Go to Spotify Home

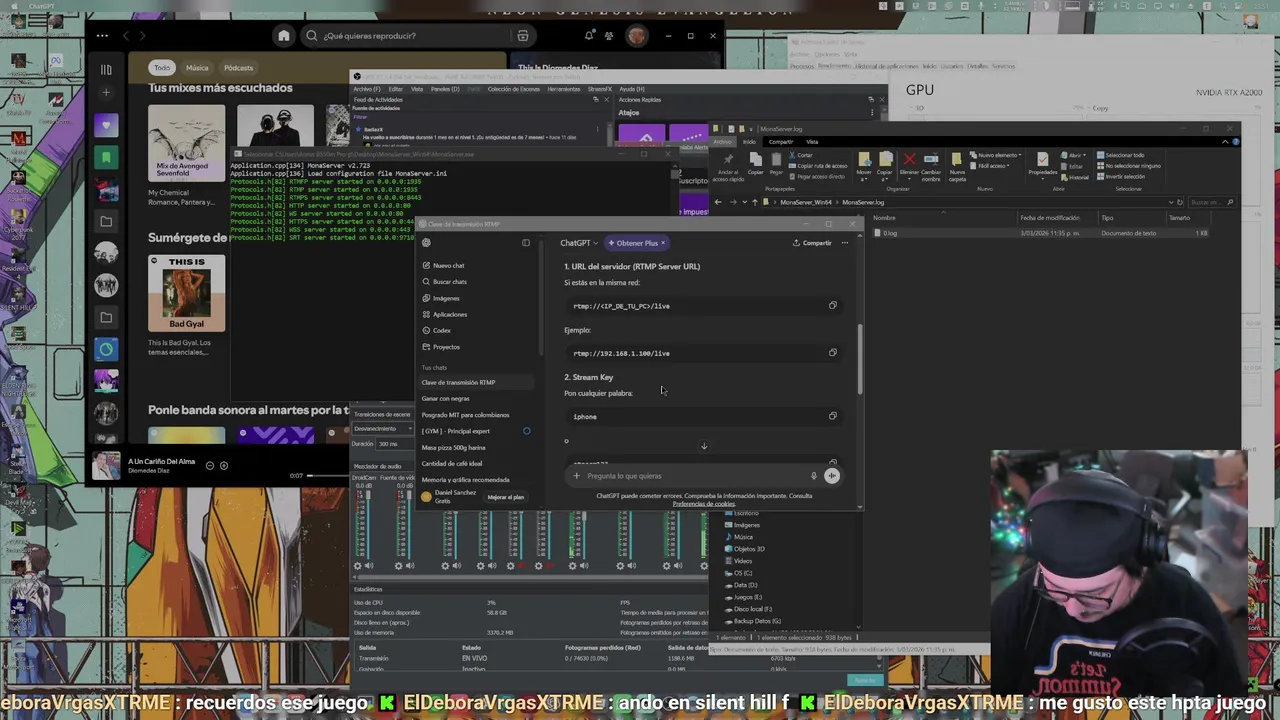(284, 36)
